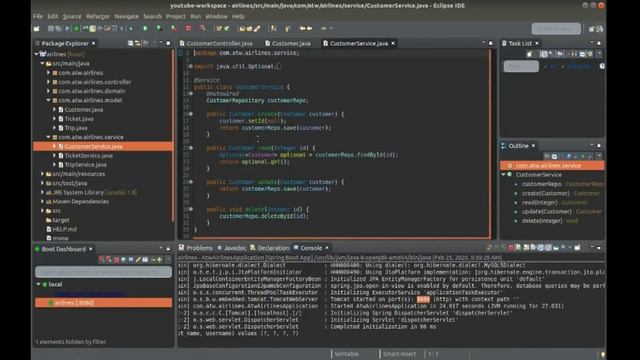This screenshot has height=360, width=640.
Task: Expand Maven Dependencies node
Action: coord(42,202)
